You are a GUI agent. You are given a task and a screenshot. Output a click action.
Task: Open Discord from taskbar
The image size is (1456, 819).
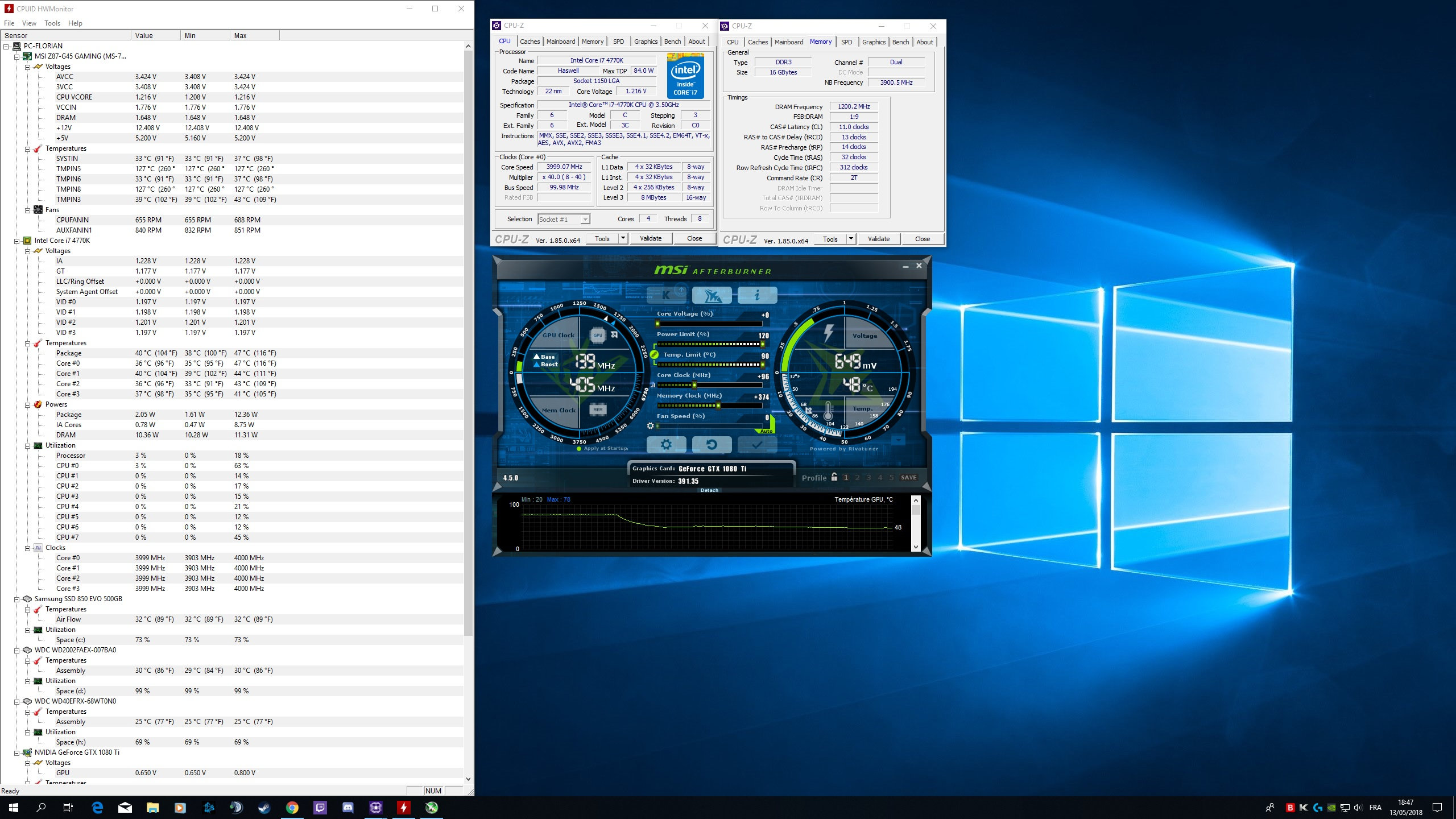(x=348, y=808)
